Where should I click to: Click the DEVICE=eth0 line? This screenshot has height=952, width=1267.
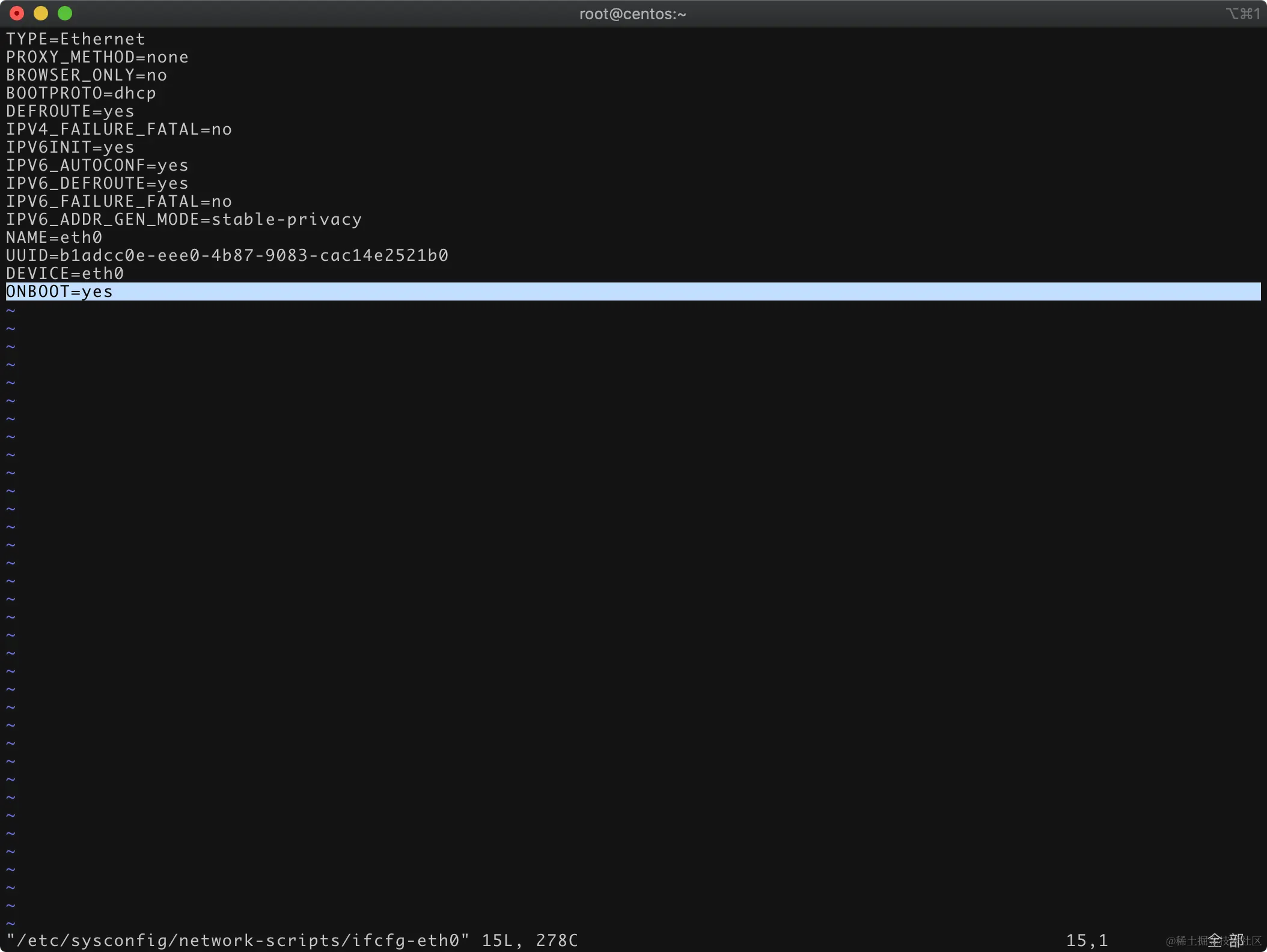(x=65, y=274)
